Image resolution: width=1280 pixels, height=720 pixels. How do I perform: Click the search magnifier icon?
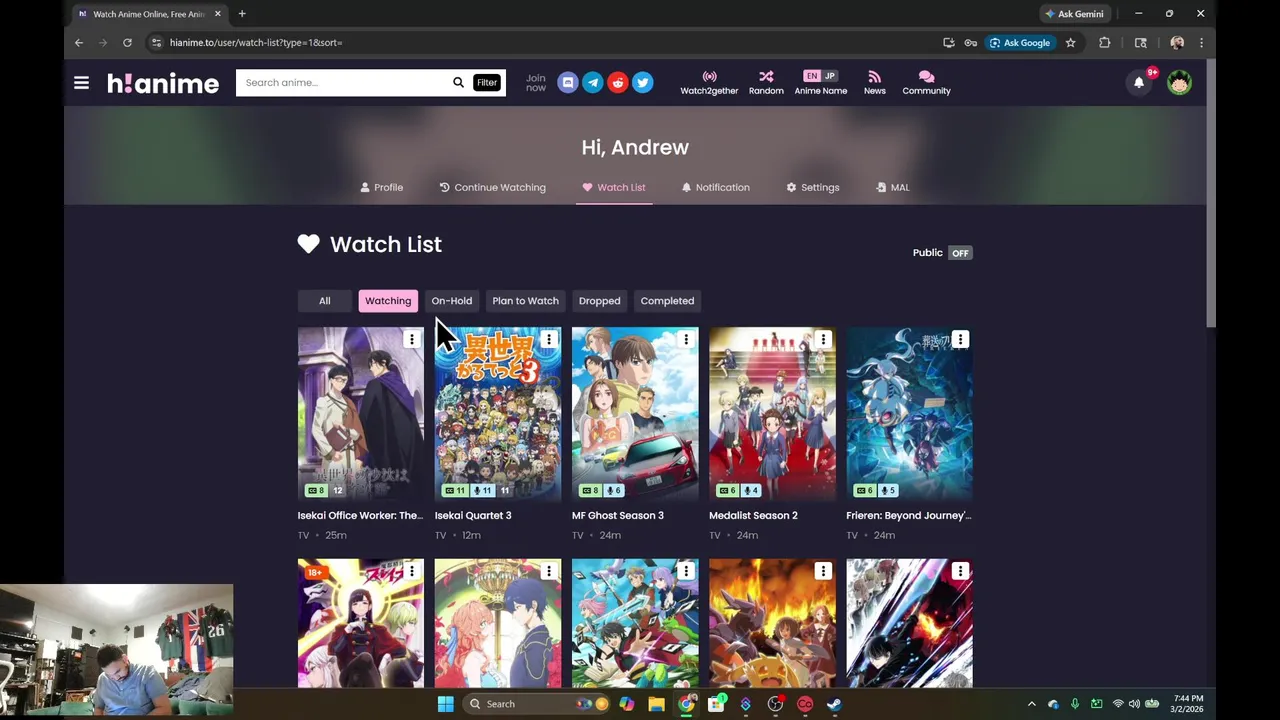(458, 83)
